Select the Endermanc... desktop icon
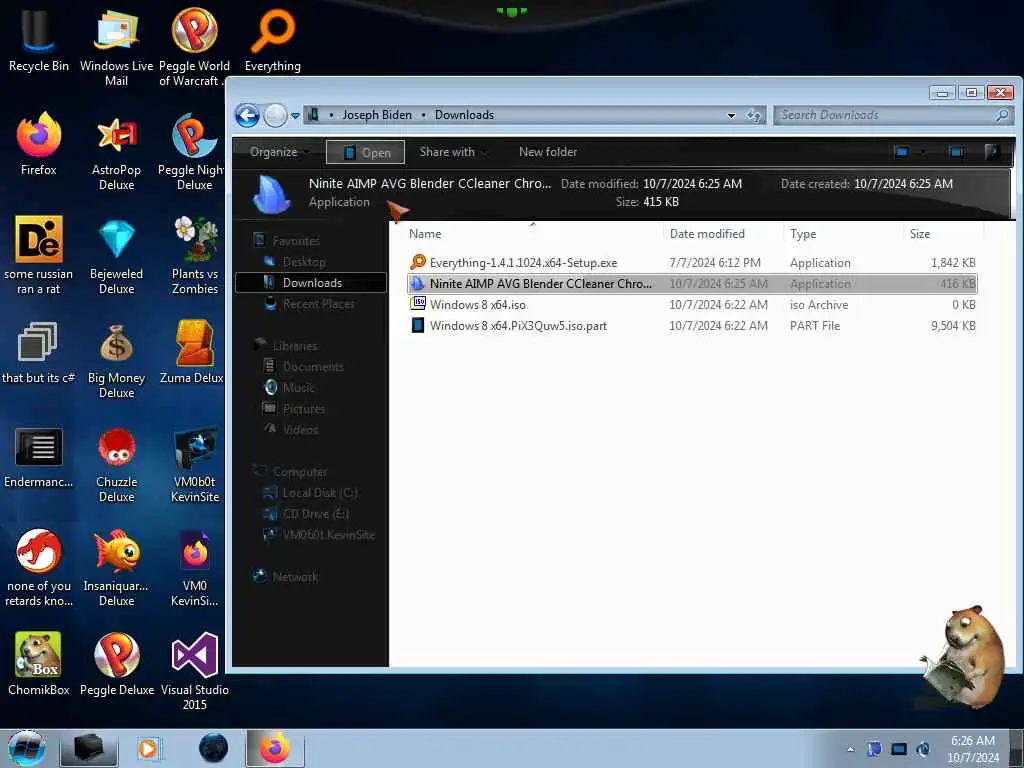 tap(39, 456)
